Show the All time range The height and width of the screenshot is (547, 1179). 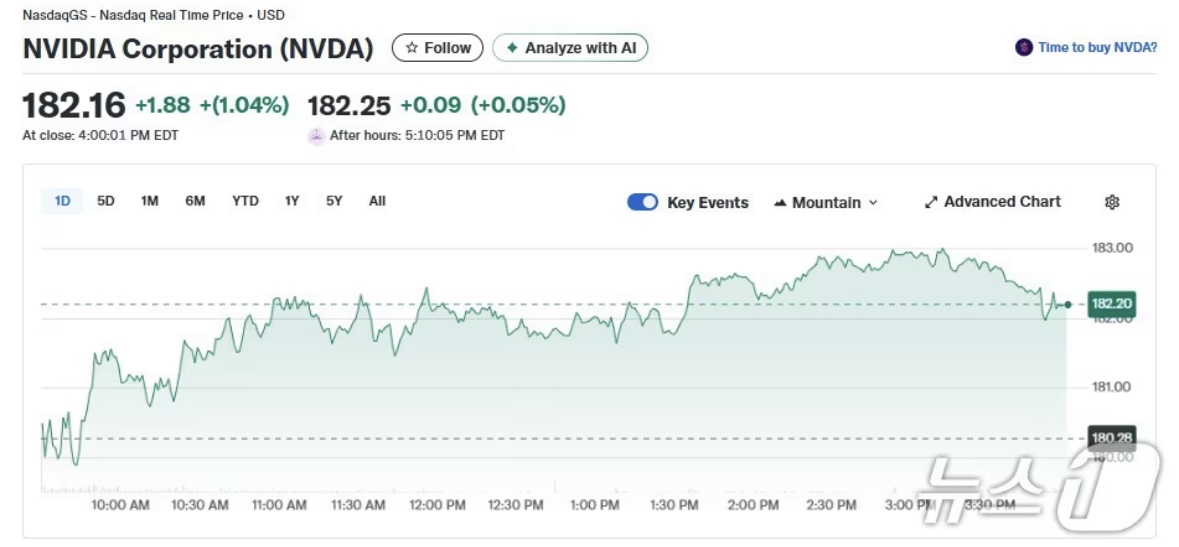point(377,201)
